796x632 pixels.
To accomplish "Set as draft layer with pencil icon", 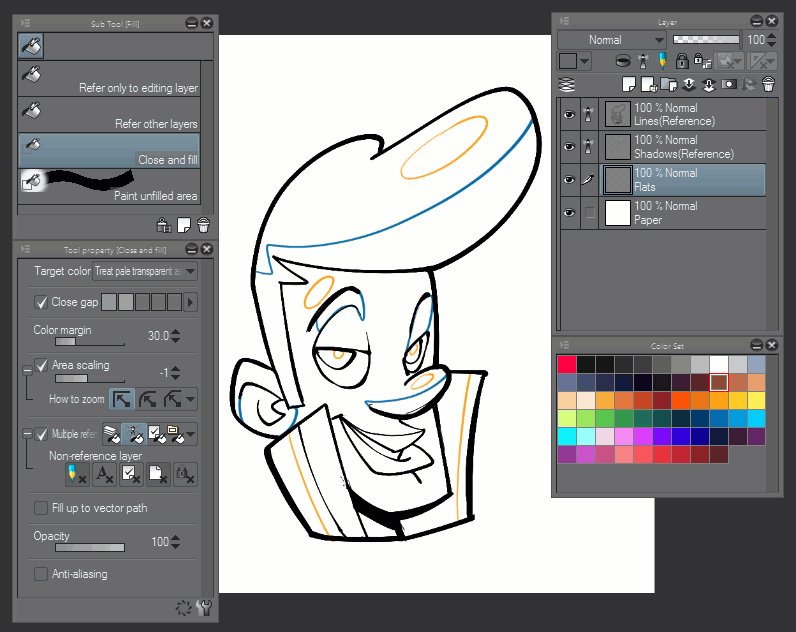I will [x=662, y=61].
